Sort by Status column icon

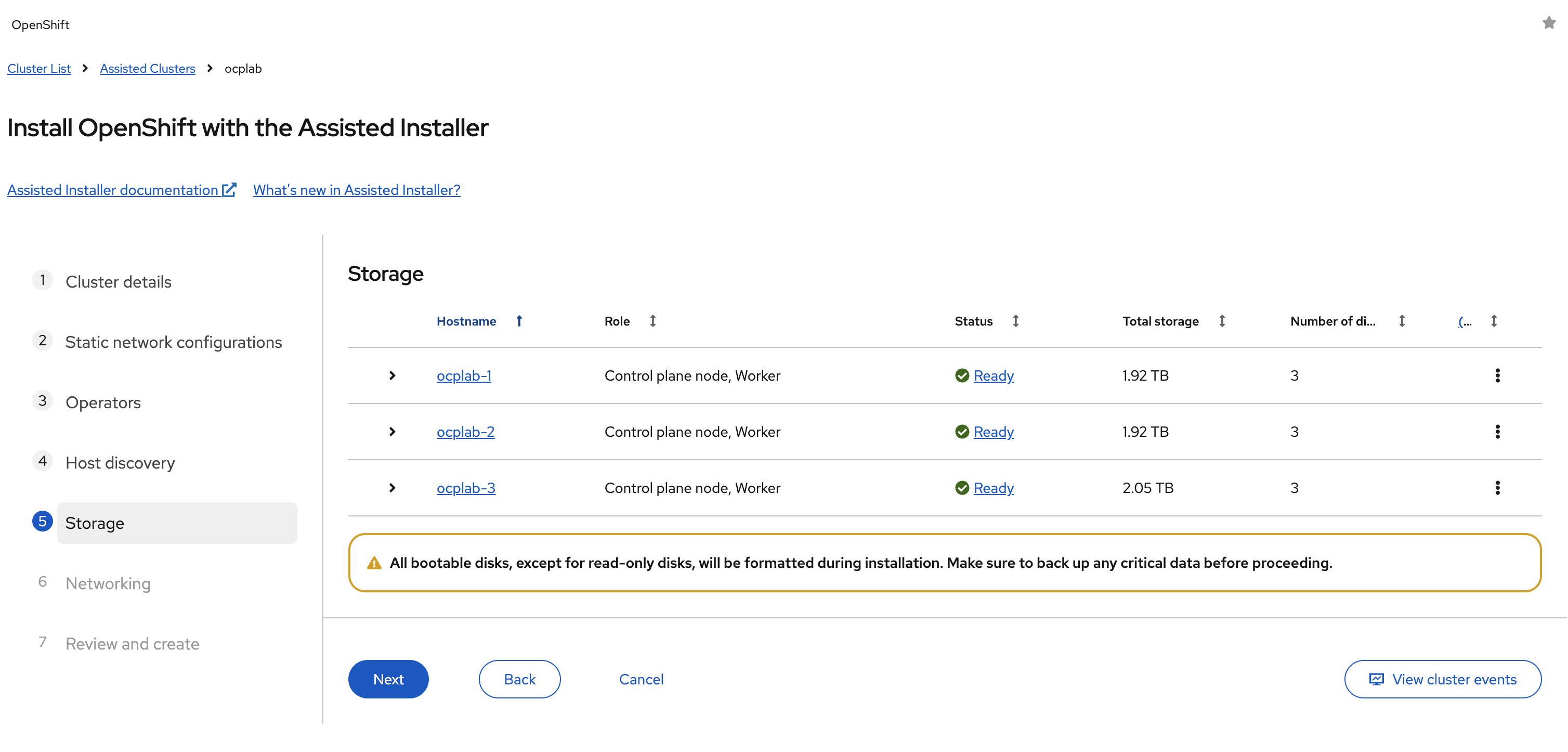(1015, 321)
